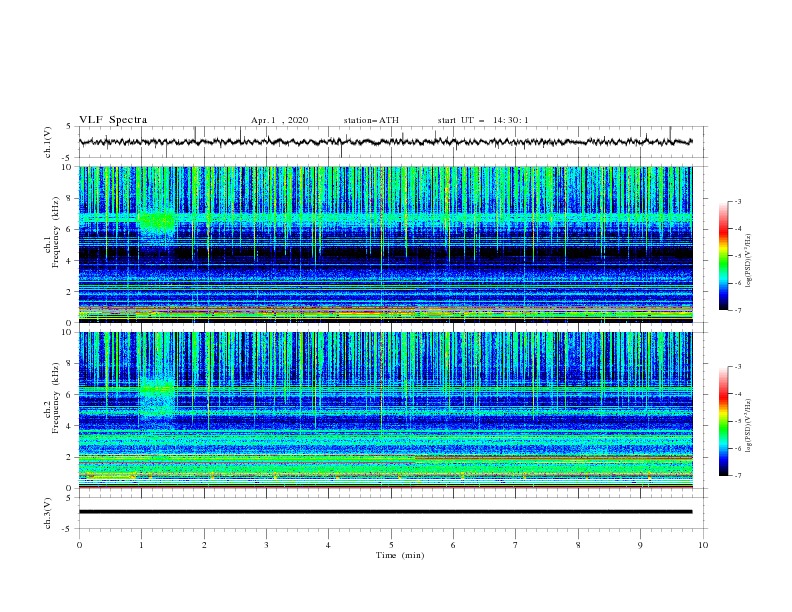Click the "Time (min)" x-axis label
The image size is (792, 612).
pyautogui.click(x=400, y=555)
